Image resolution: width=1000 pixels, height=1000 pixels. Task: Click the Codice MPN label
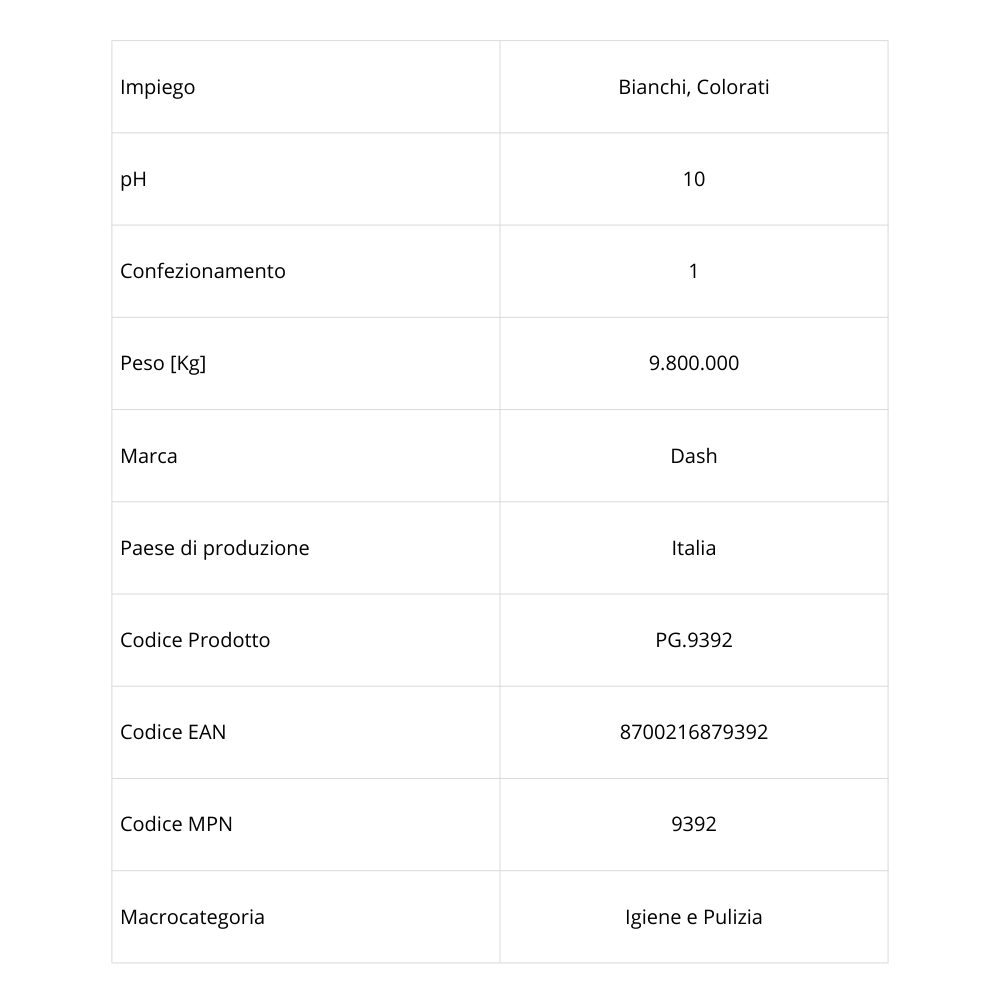coord(176,824)
